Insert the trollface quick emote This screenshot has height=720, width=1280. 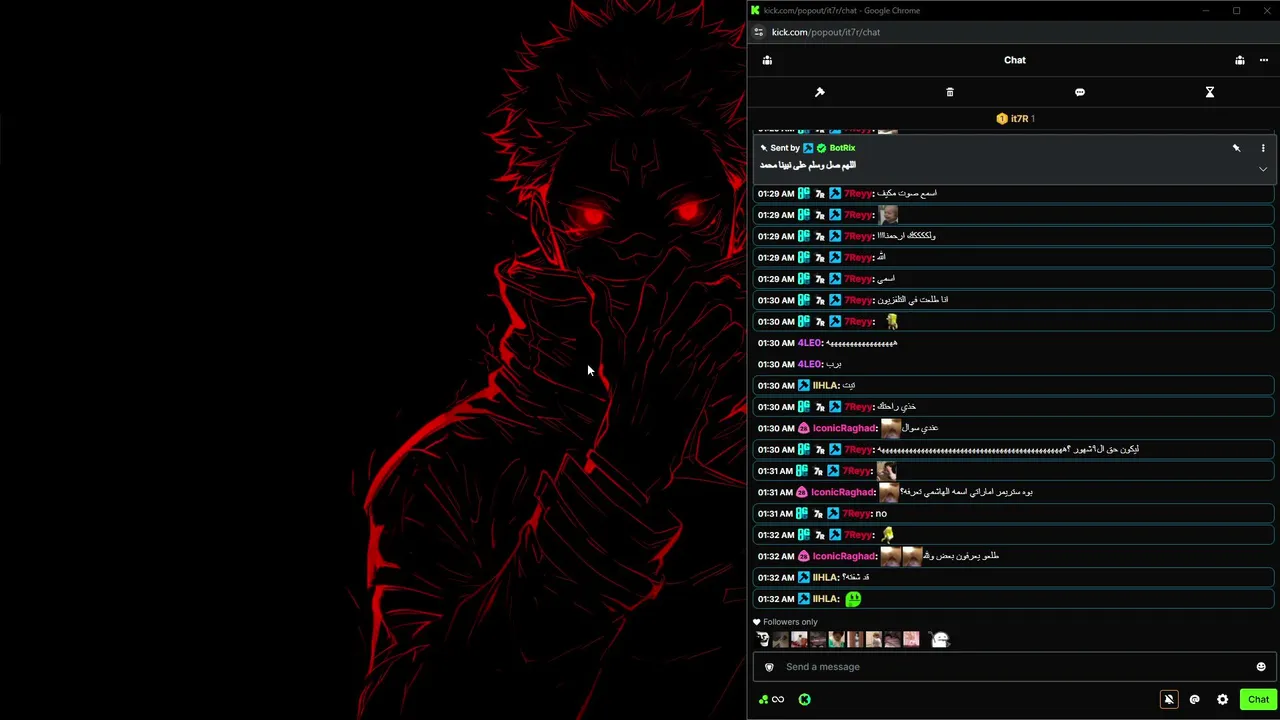point(762,640)
